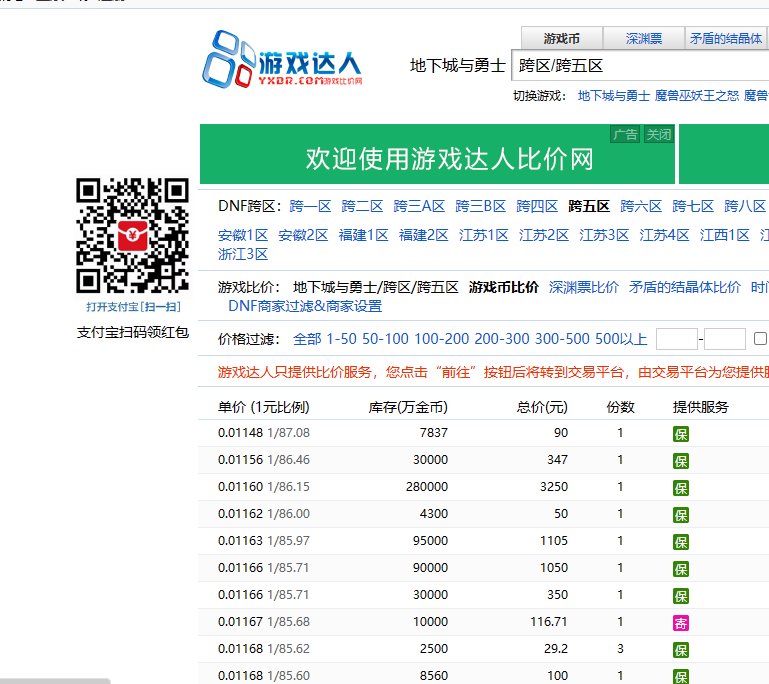Click the Alipay red envelope QR code
This screenshot has width=769, height=684.
tap(132, 235)
